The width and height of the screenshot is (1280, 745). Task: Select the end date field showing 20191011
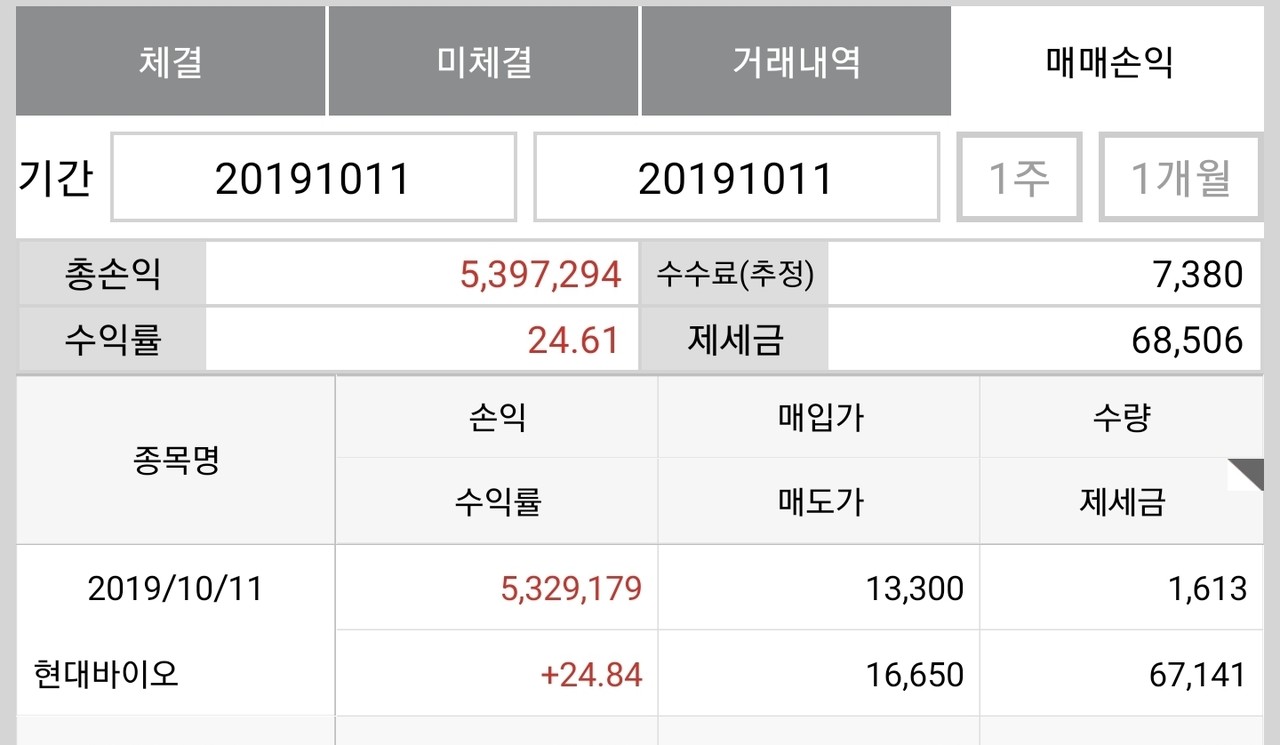(737, 177)
